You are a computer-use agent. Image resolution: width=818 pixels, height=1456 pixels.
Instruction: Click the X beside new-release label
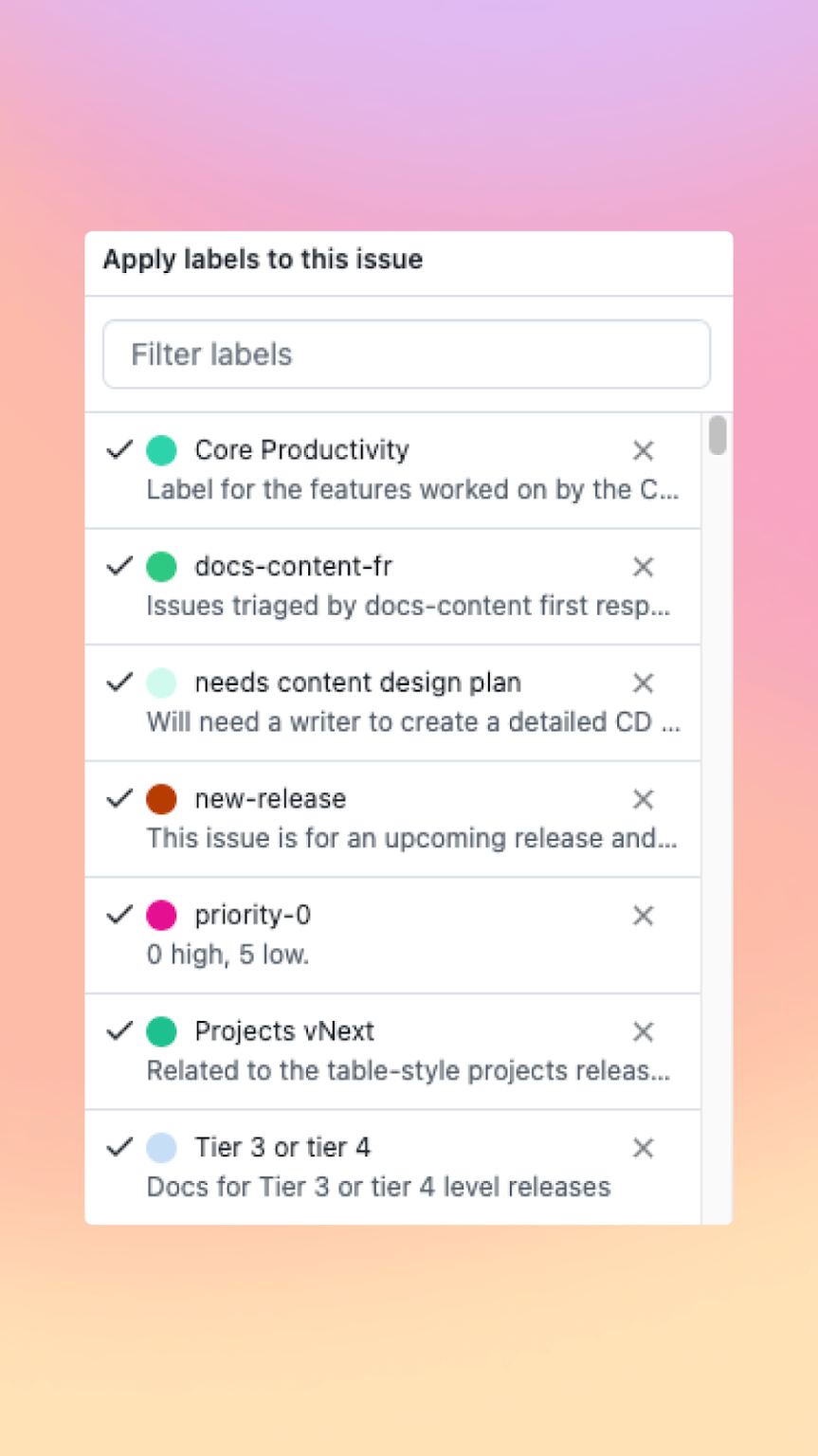click(x=643, y=799)
